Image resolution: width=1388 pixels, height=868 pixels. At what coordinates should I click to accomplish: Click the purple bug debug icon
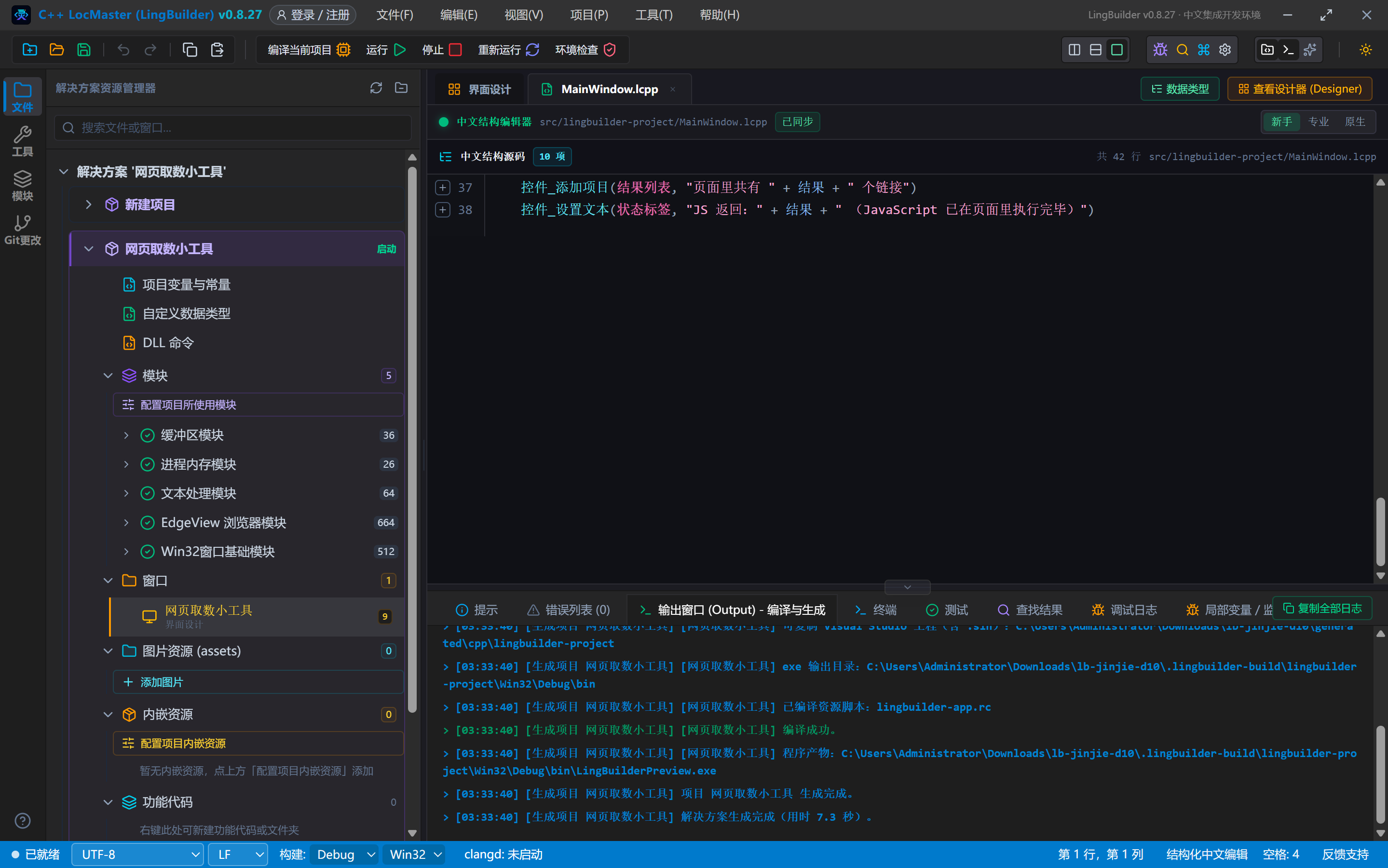(1160, 50)
